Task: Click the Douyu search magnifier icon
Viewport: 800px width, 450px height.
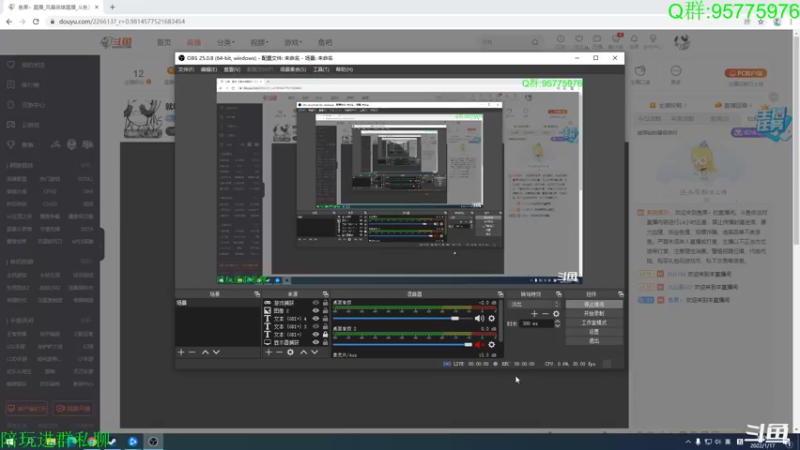Action: [x=535, y=42]
